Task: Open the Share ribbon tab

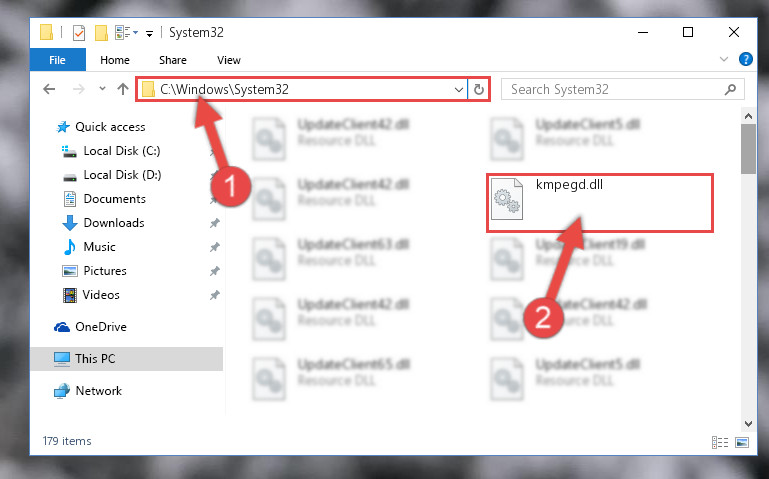Action: 173,60
